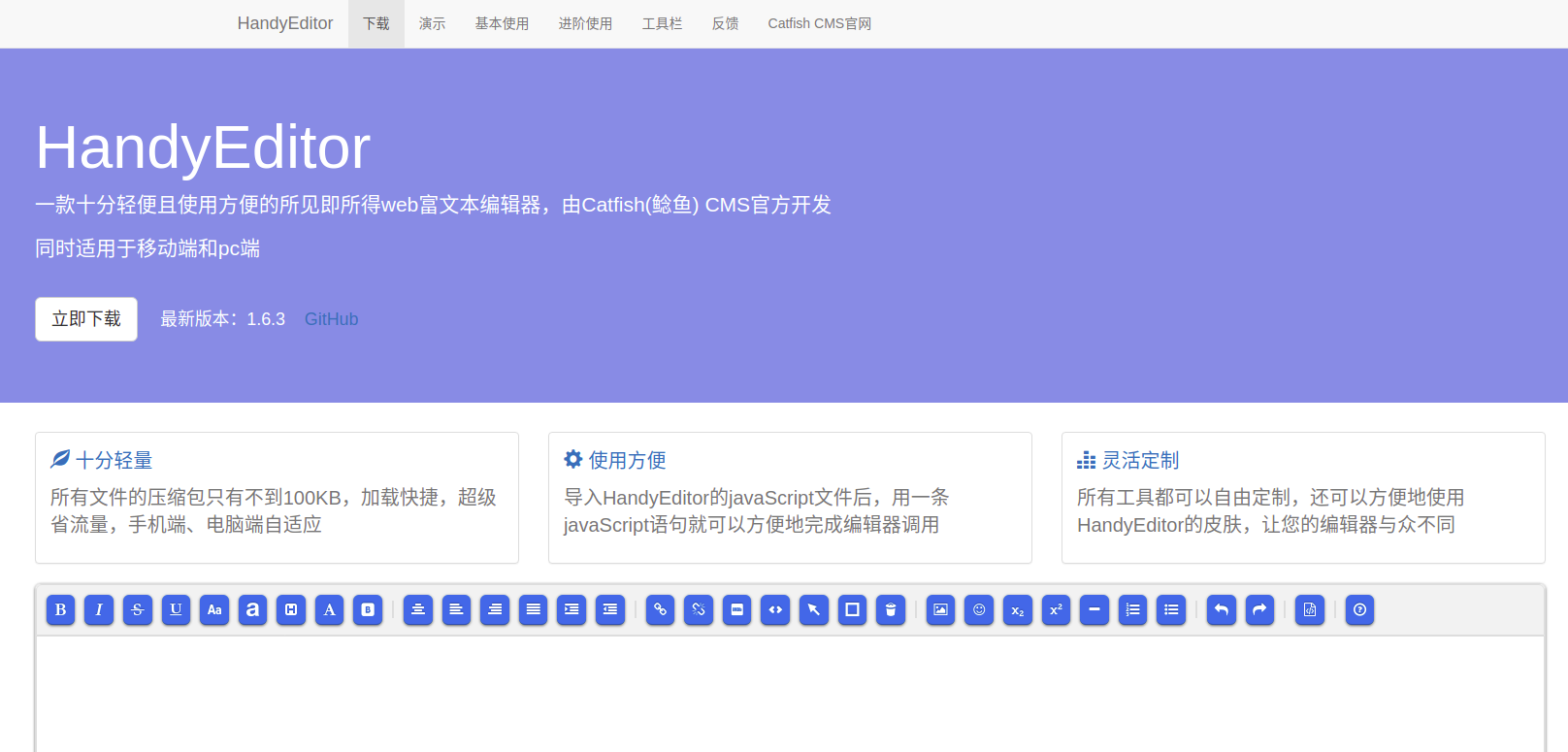This screenshot has width=1568, height=752.
Task: Align text right in the editor
Action: pyautogui.click(x=495, y=609)
